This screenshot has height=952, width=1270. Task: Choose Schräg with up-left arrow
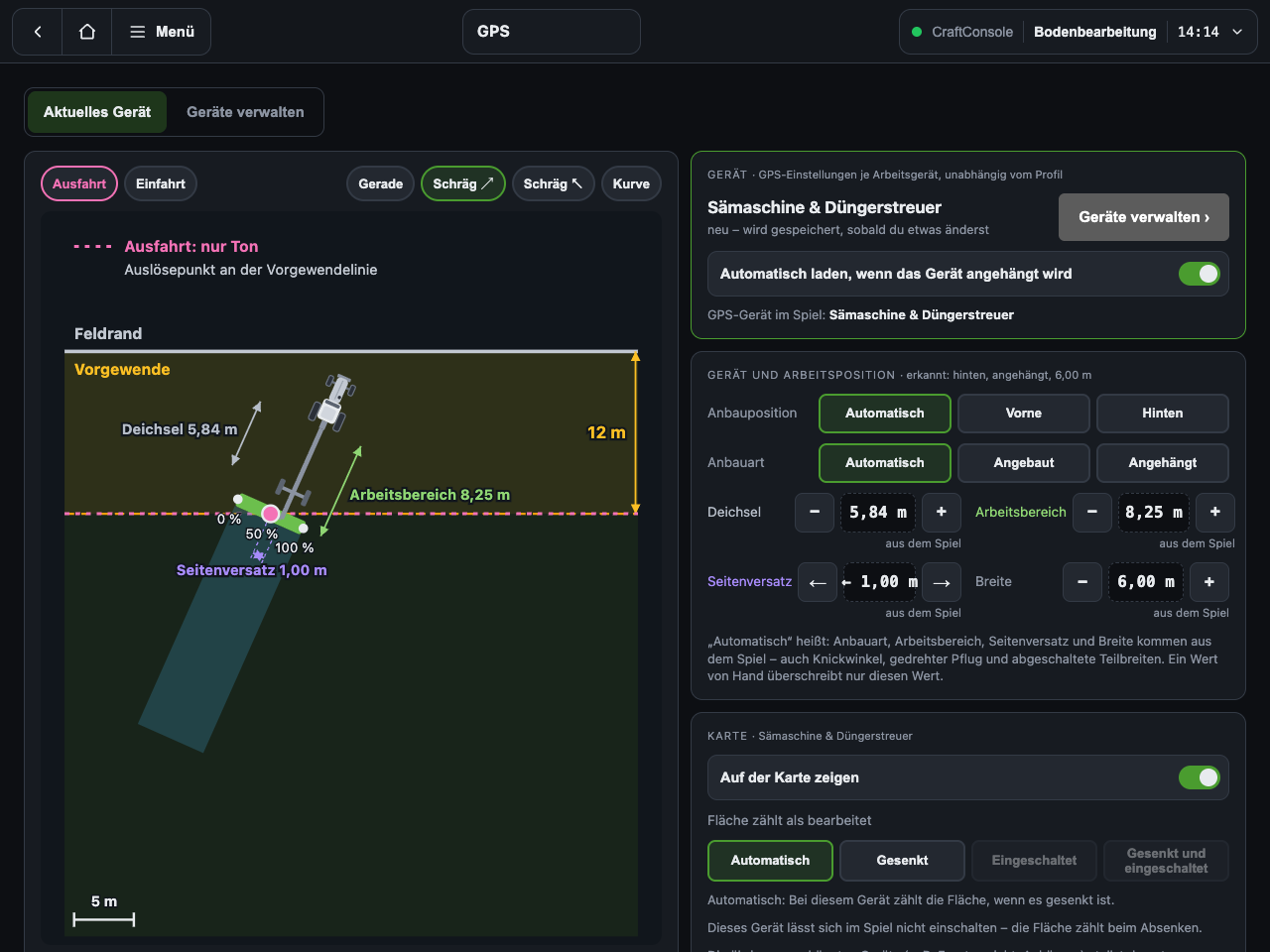(554, 183)
